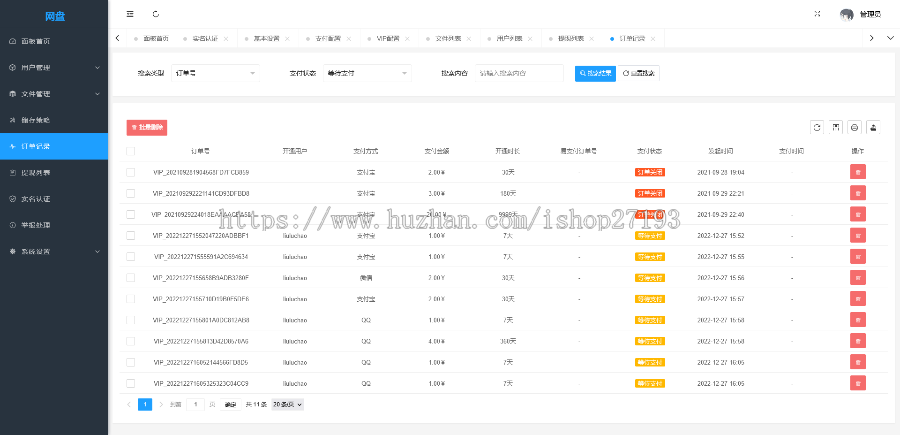Delete the order from 2021-09-29 22:40
The width and height of the screenshot is (900, 435).
pyautogui.click(x=858, y=214)
